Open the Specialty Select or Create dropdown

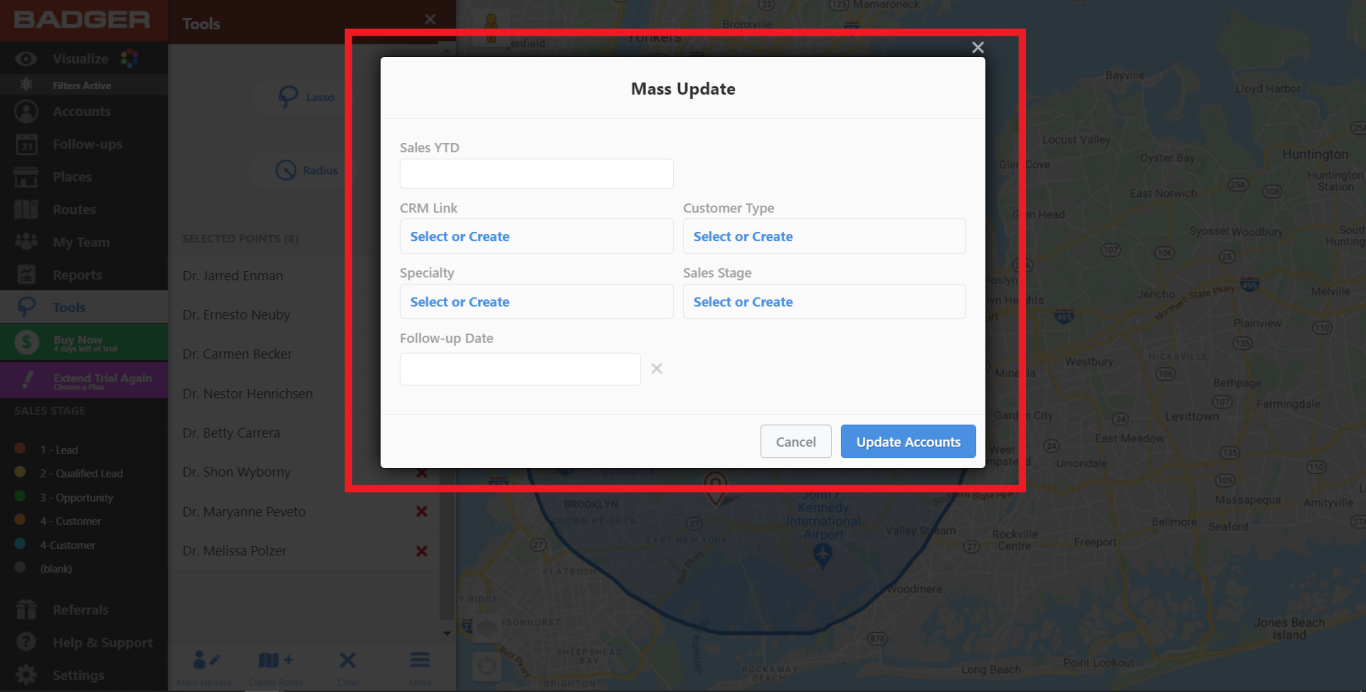[x=536, y=301]
